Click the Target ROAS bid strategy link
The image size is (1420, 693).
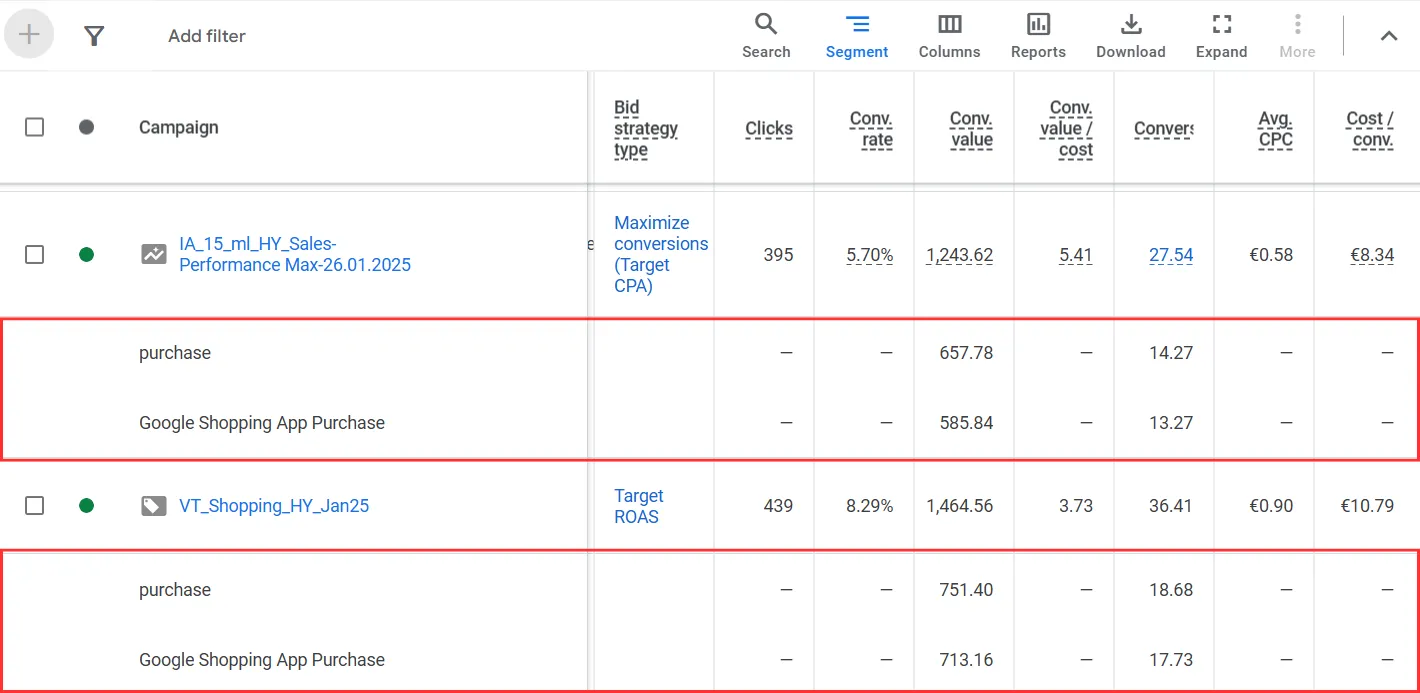point(638,506)
